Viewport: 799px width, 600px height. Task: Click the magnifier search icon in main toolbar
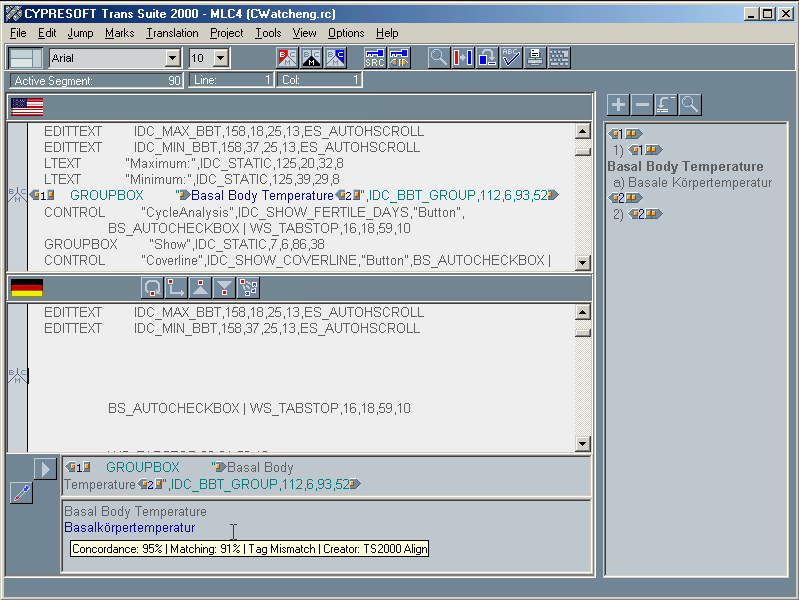pyautogui.click(x=438, y=58)
